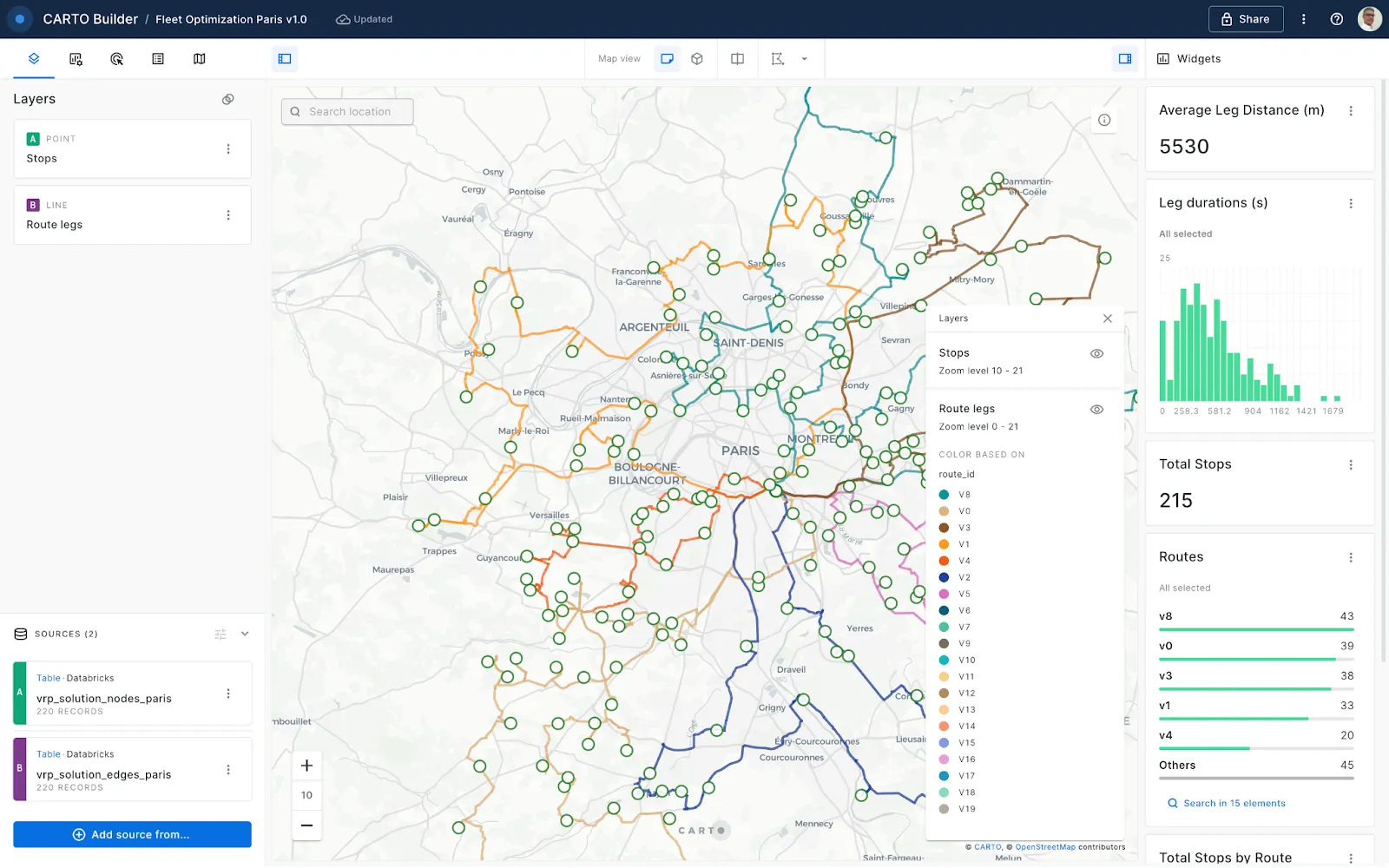Open the Layers panel icon in sidebar

(33, 59)
